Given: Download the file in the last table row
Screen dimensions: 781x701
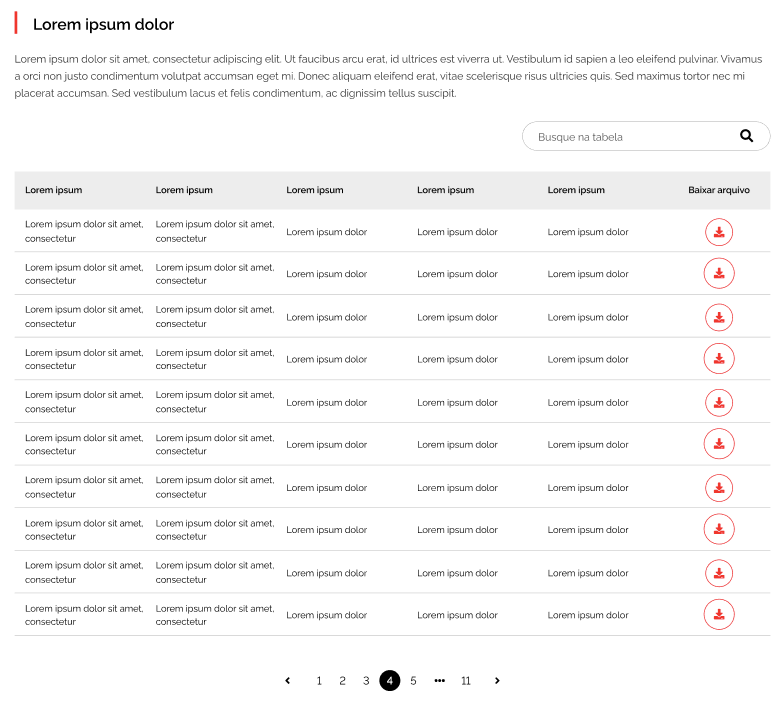Looking at the screenshot, I should pyautogui.click(x=719, y=615).
